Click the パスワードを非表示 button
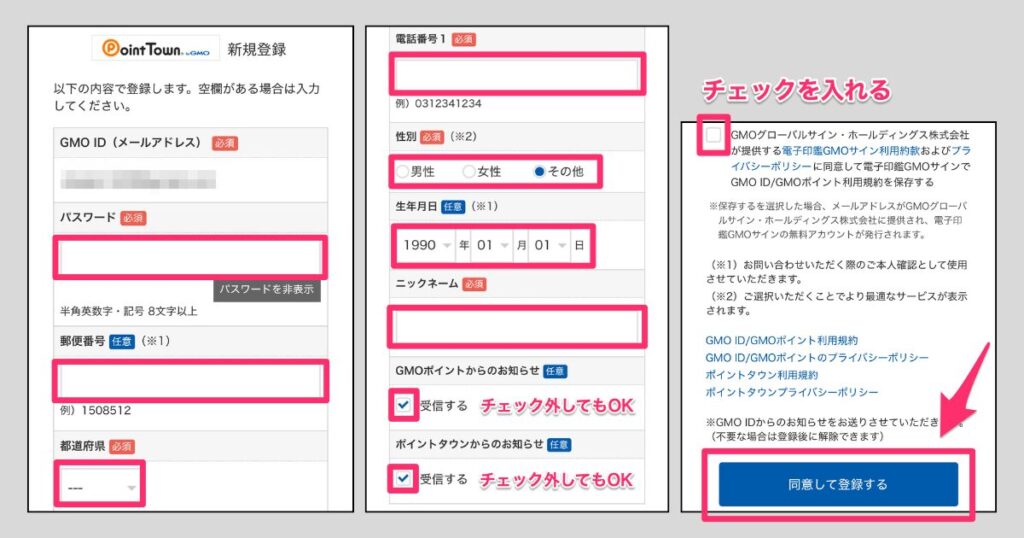Viewport: 1024px width, 538px height. tap(267, 289)
